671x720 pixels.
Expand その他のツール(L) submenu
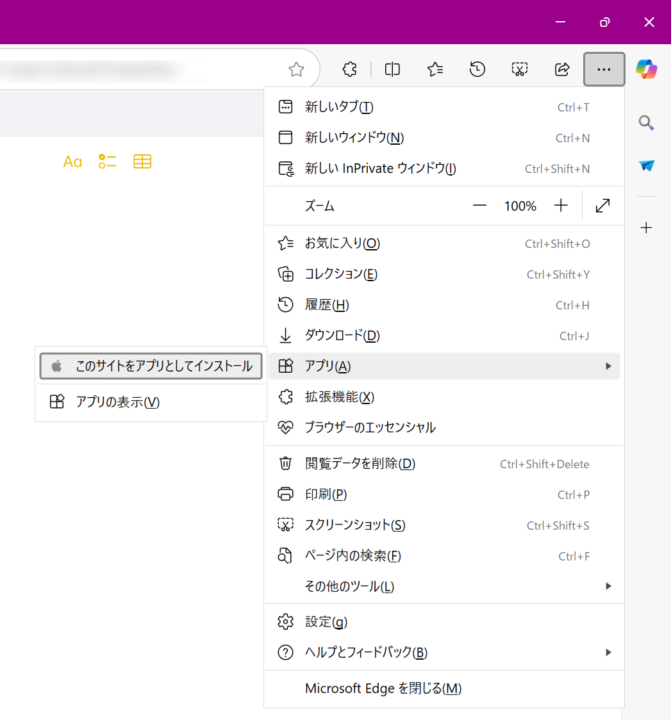tap(444, 586)
